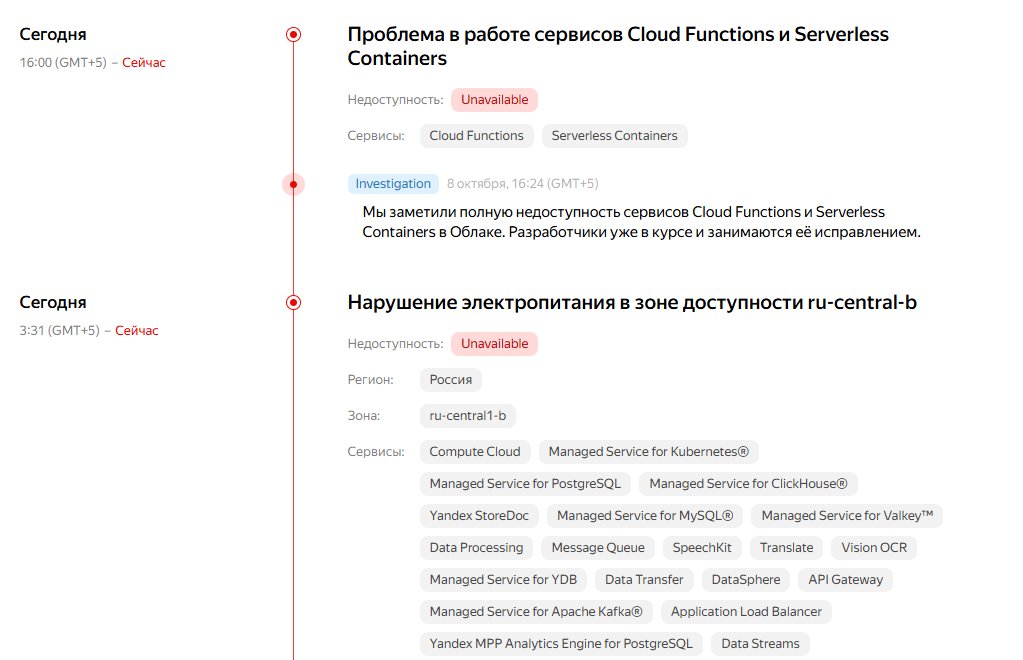Click the Россия region tag
This screenshot has height=660, width=1023.
[x=451, y=380]
